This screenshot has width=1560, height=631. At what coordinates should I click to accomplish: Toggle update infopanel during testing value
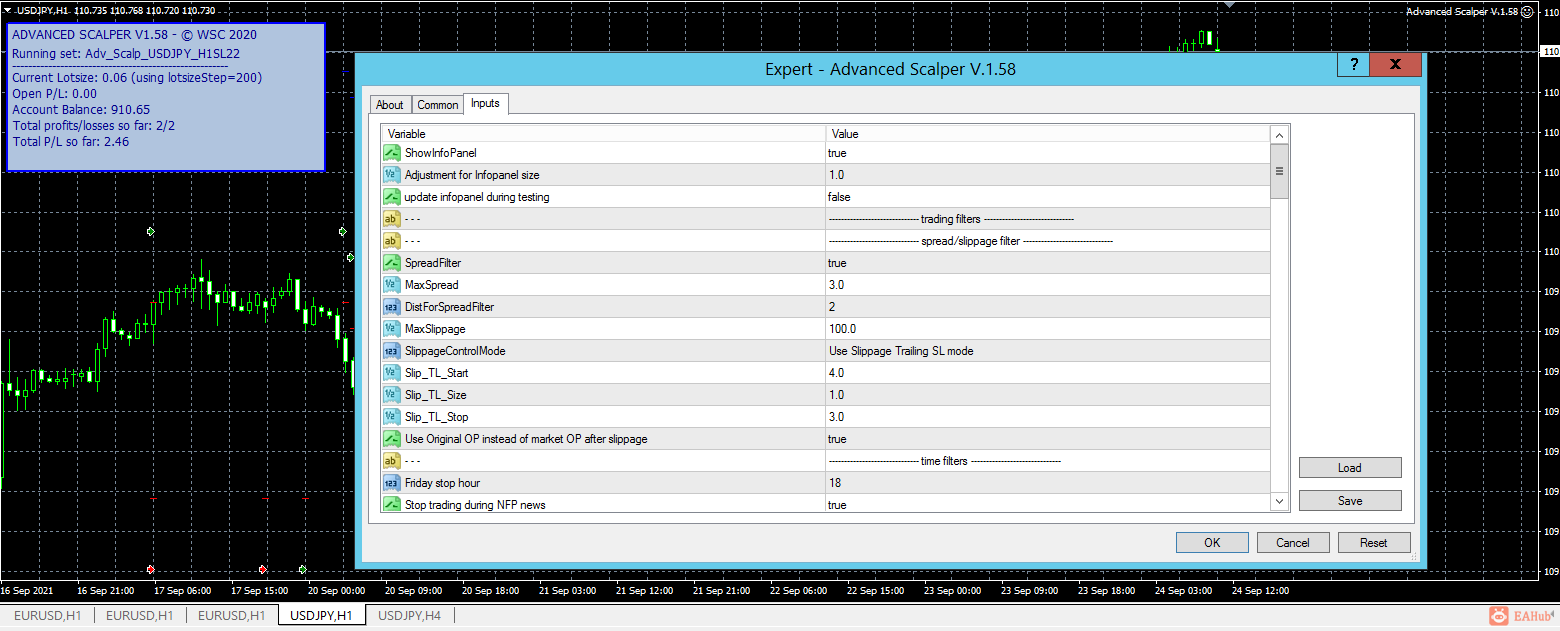1047,197
